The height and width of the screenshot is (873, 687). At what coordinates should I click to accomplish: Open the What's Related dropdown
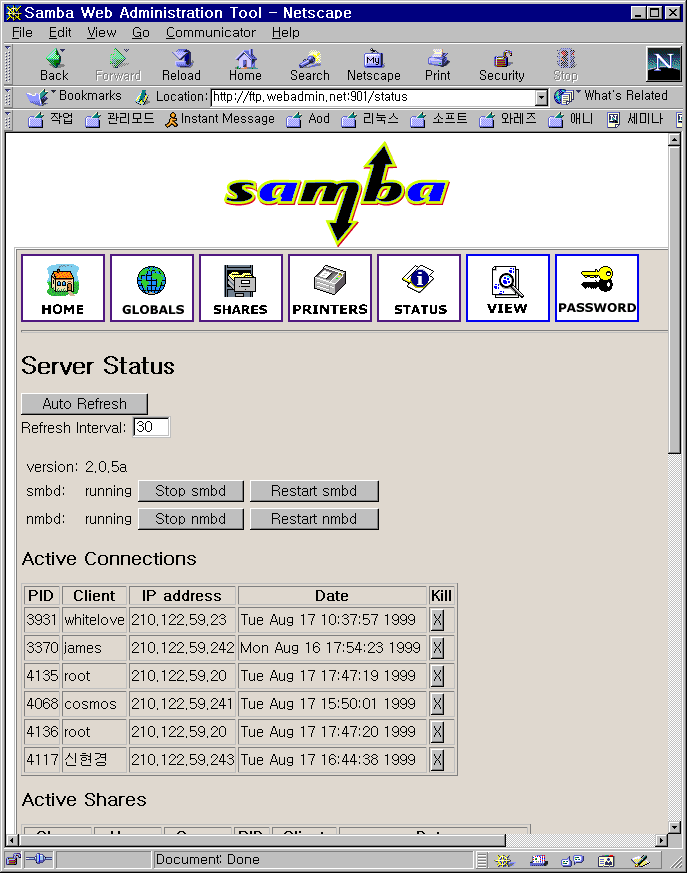click(x=611, y=96)
